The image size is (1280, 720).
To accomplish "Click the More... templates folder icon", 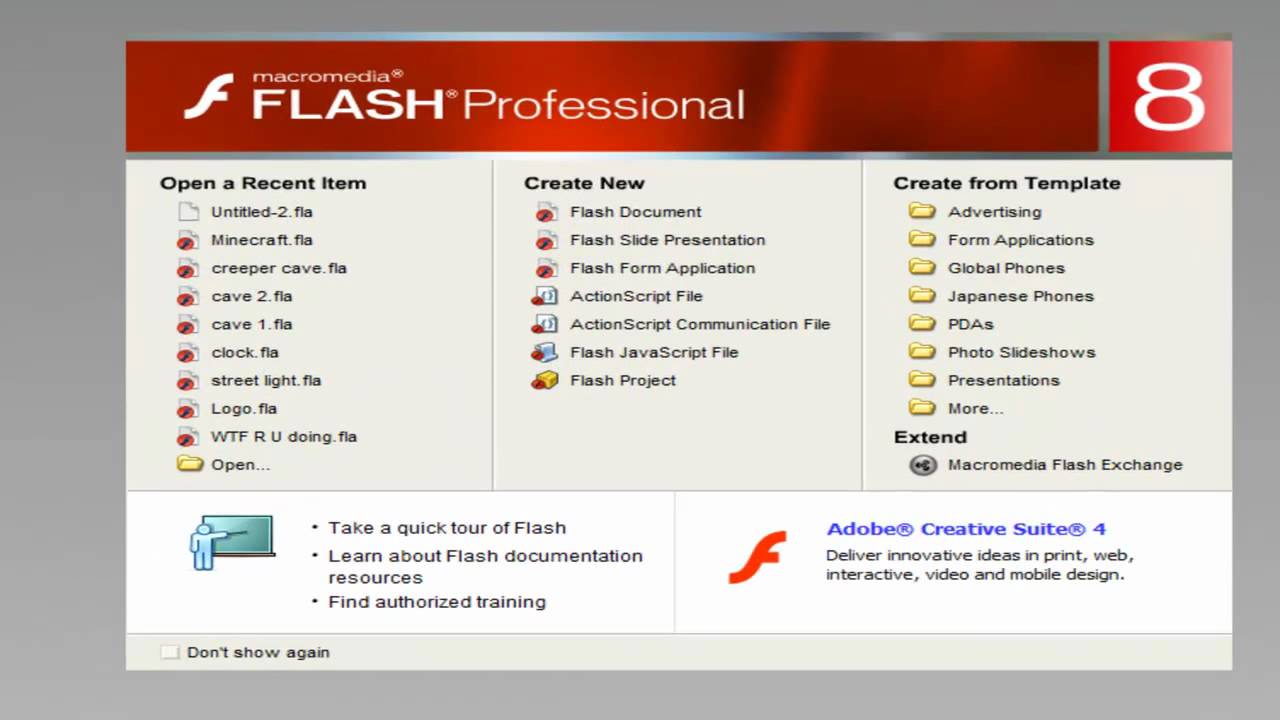I will point(922,407).
